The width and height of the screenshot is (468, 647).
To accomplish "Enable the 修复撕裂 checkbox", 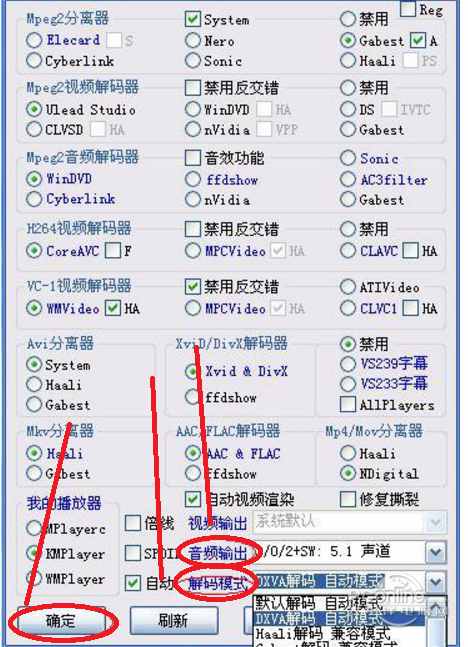I will pos(348,499).
